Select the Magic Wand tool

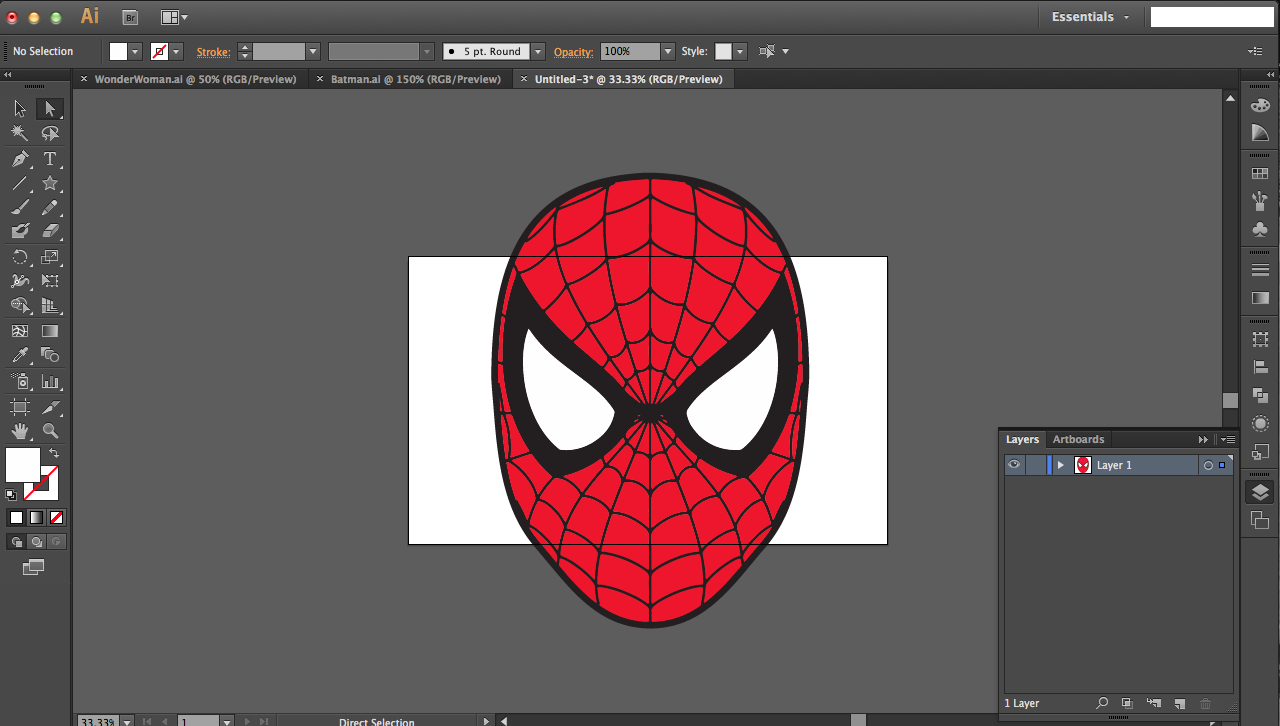pyautogui.click(x=20, y=134)
